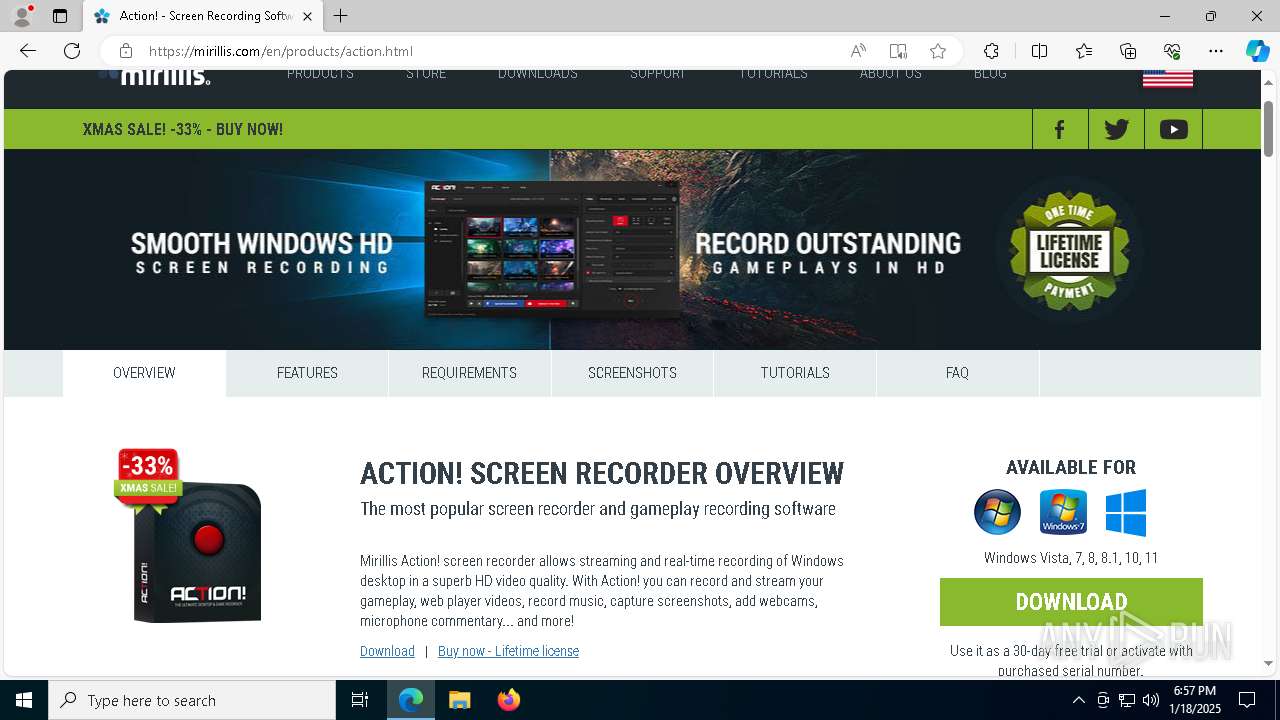This screenshot has height=720, width=1280.
Task: Click XMAS SALE -33% BUY NOW banner
Action: (x=183, y=129)
